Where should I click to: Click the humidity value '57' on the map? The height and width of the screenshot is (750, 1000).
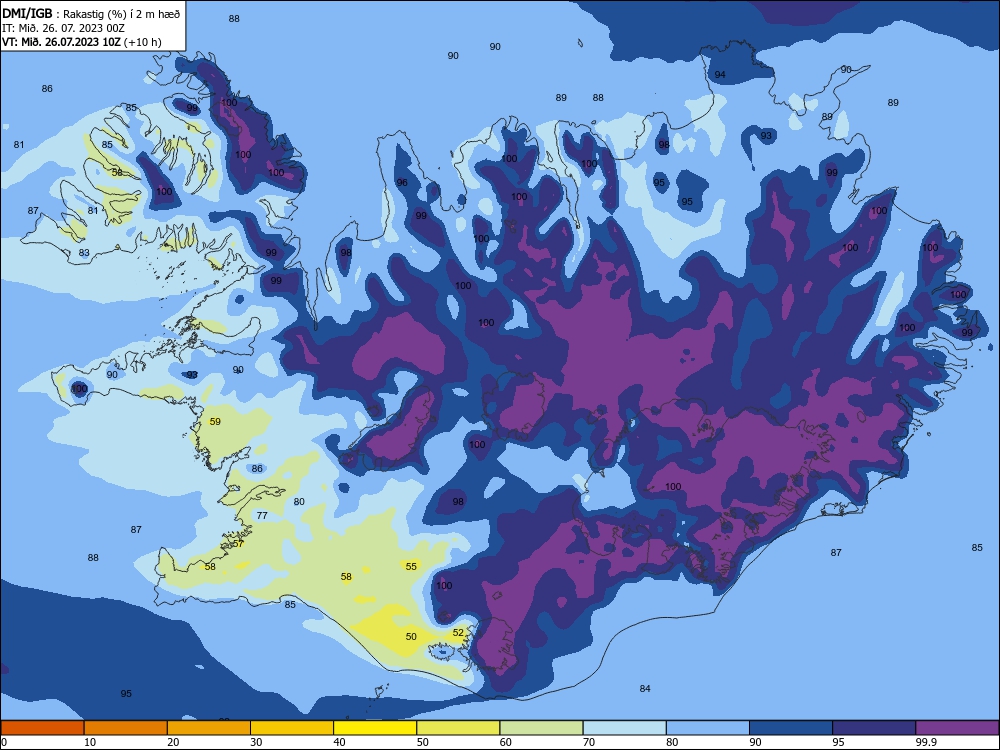tap(238, 543)
